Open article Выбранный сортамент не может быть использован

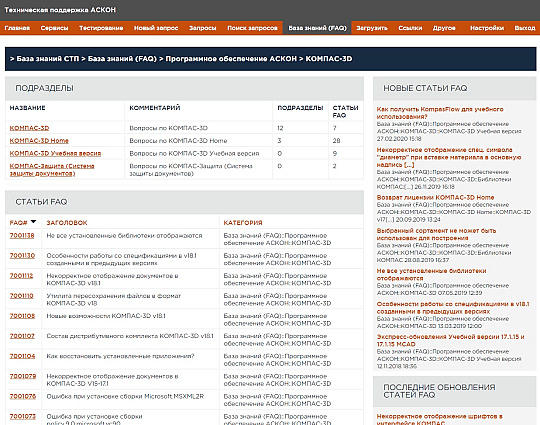coord(436,234)
